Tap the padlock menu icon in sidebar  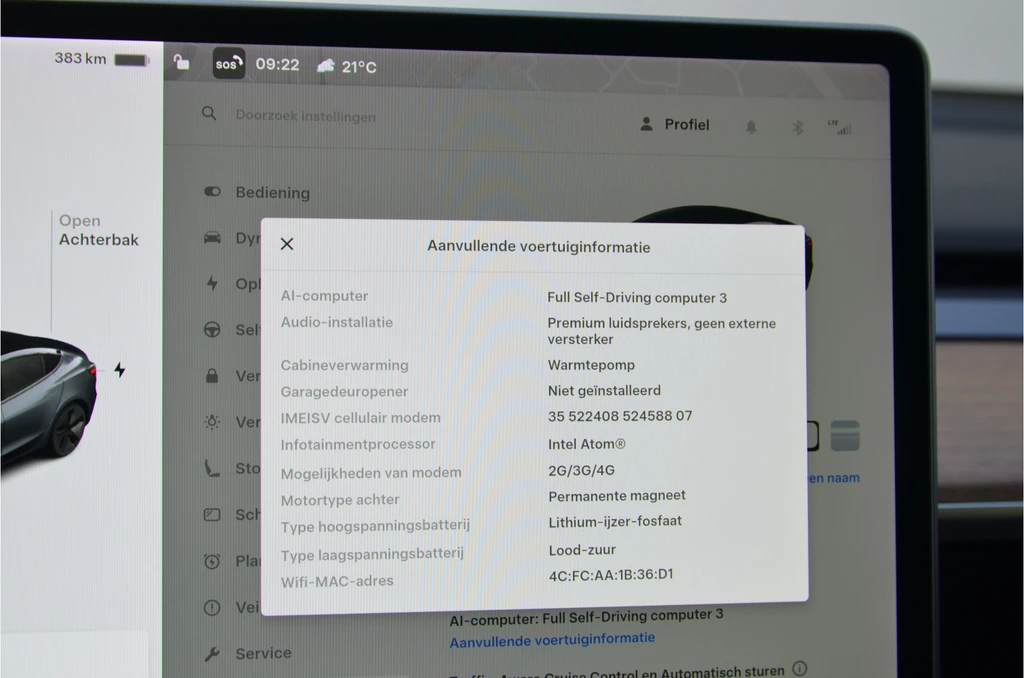pos(212,376)
